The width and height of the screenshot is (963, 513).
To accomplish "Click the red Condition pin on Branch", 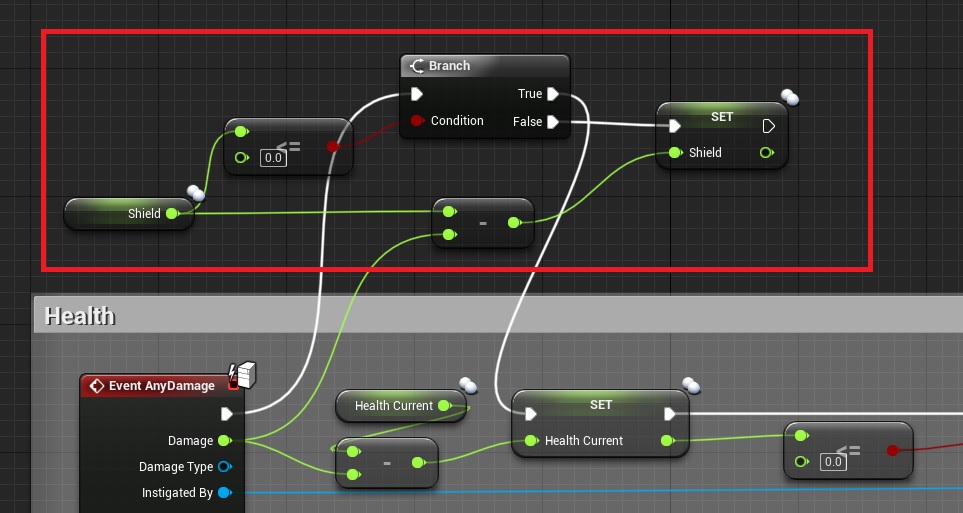I will point(417,121).
